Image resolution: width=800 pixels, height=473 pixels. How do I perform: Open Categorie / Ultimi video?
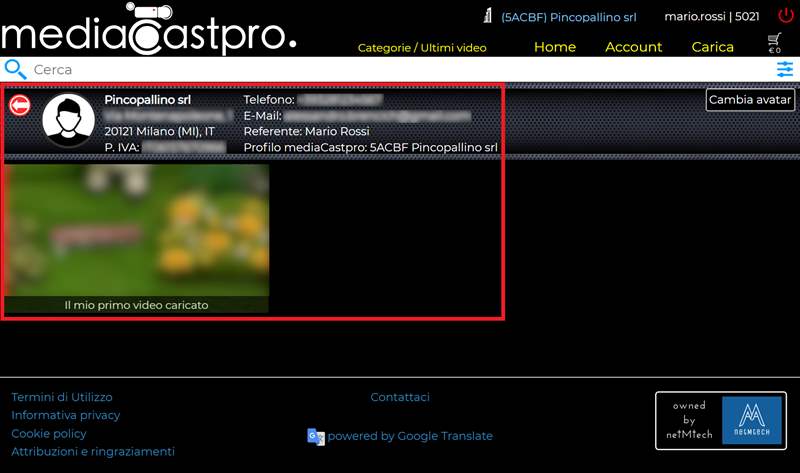point(422,48)
